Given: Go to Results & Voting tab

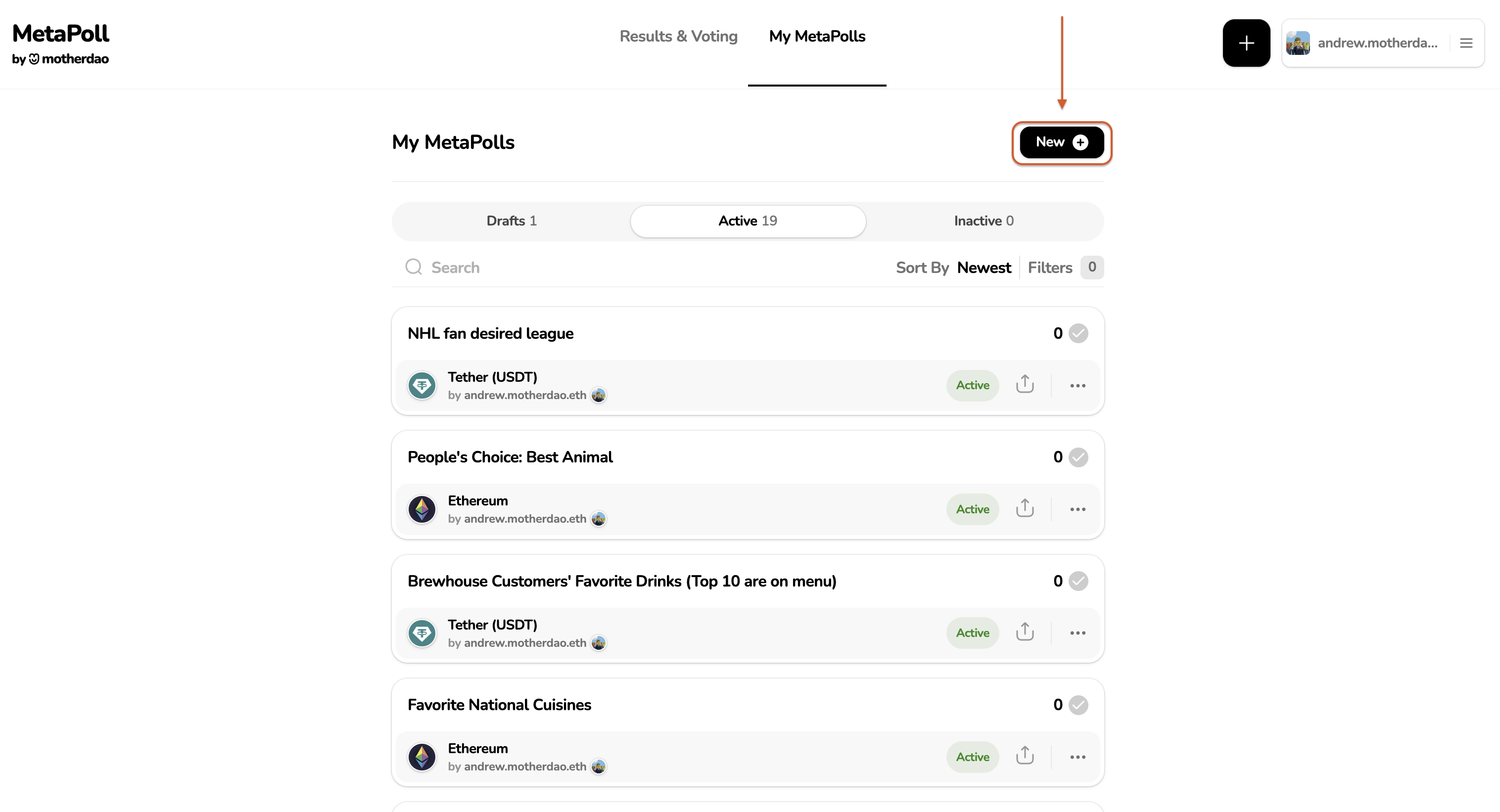Looking at the screenshot, I should (678, 37).
